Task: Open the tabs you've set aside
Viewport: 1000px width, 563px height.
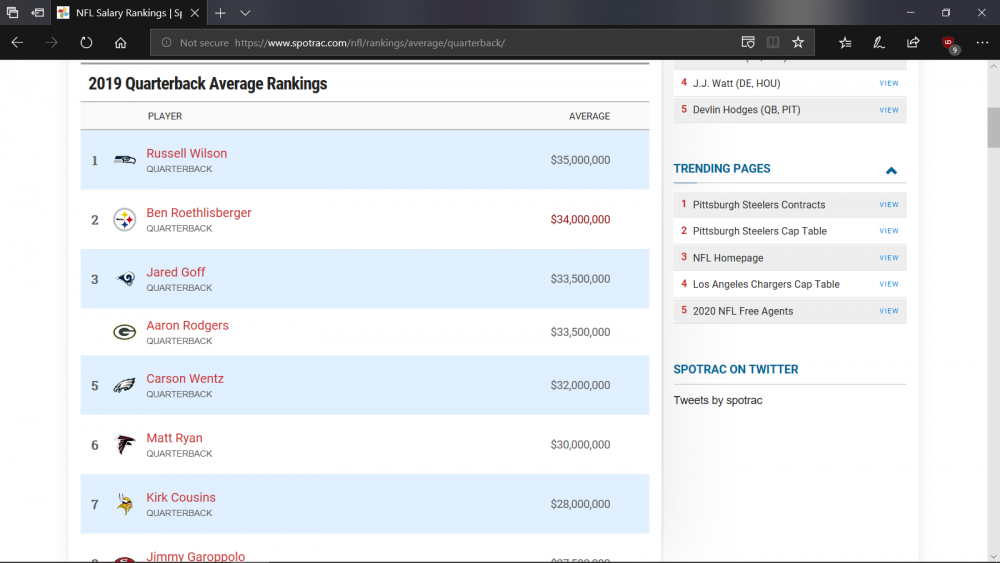Action: 12,13
